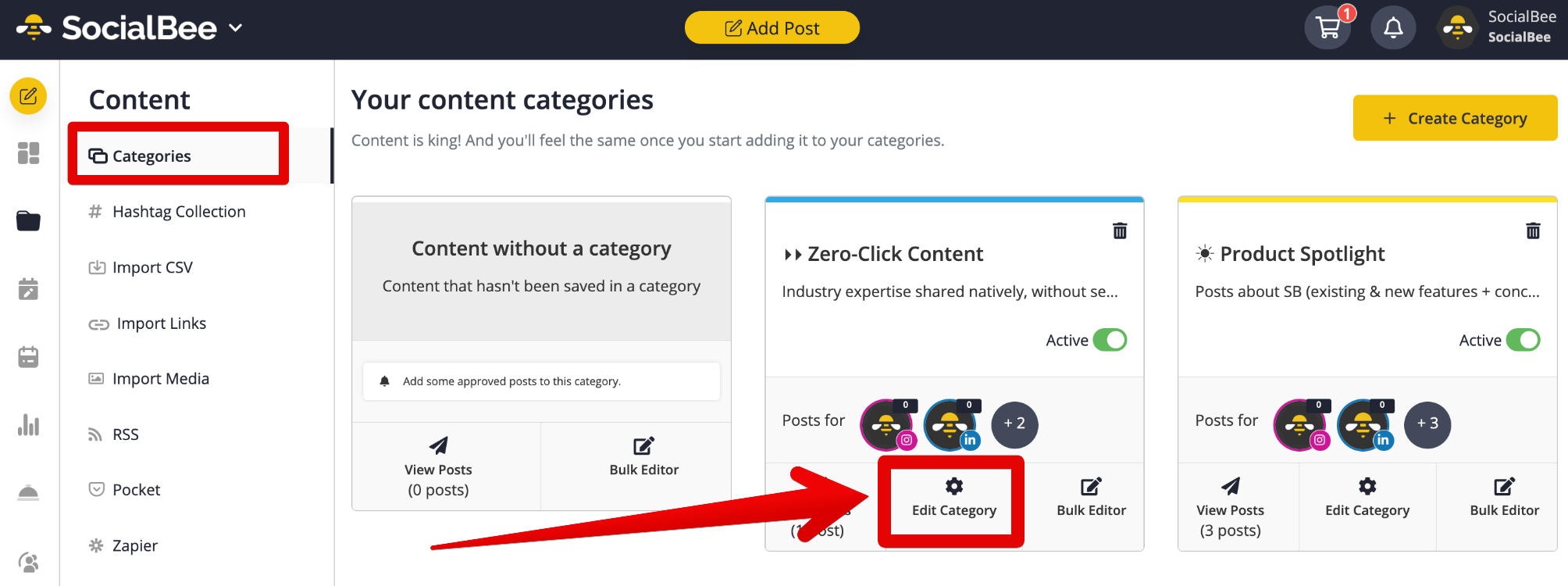This screenshot has width=1568, height=586.
Task: Open the notifications bell
Action: point(1393,29)
